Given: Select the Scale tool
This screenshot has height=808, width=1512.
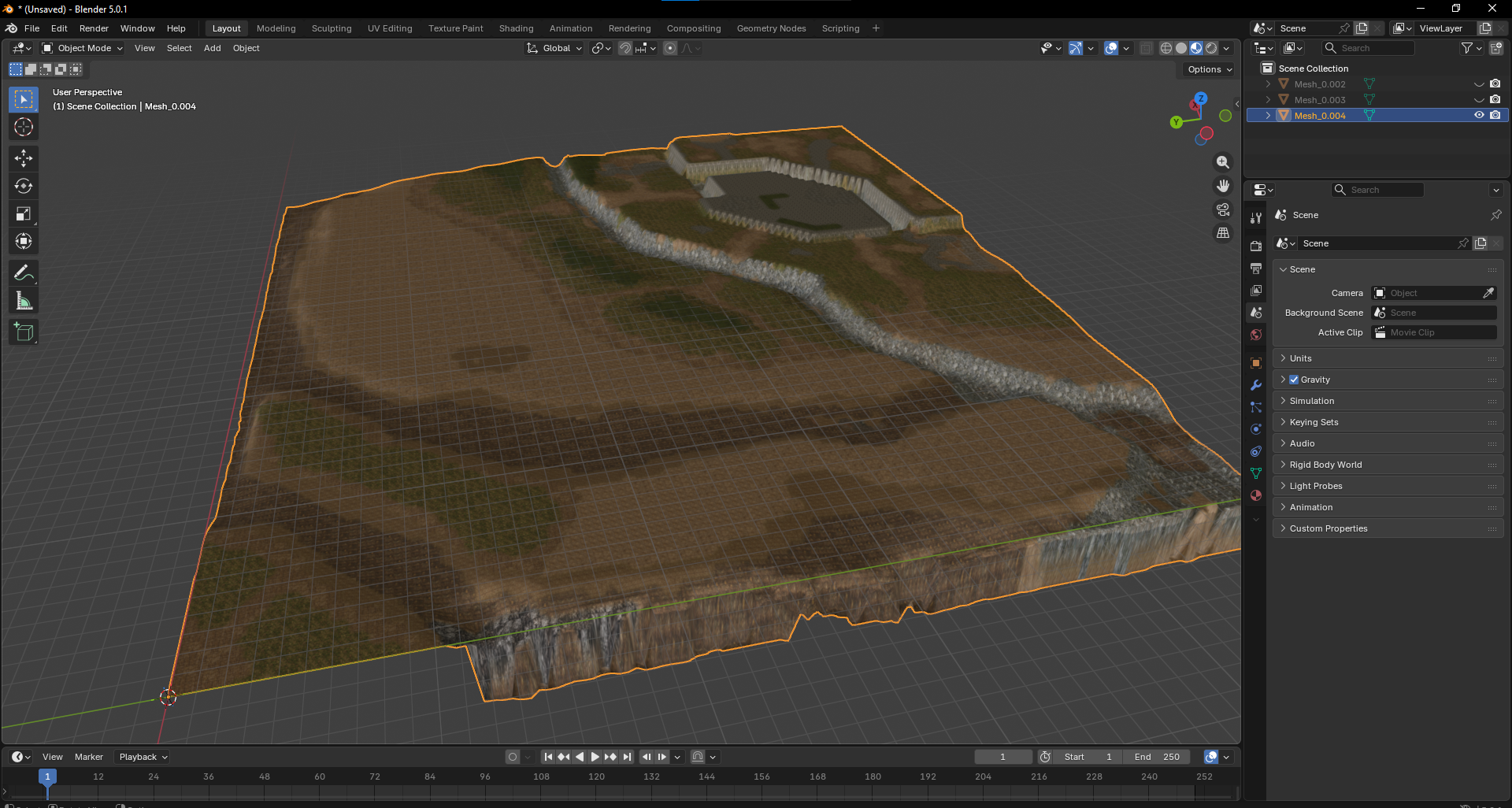Looking at the screenshot, I should 24,213.
